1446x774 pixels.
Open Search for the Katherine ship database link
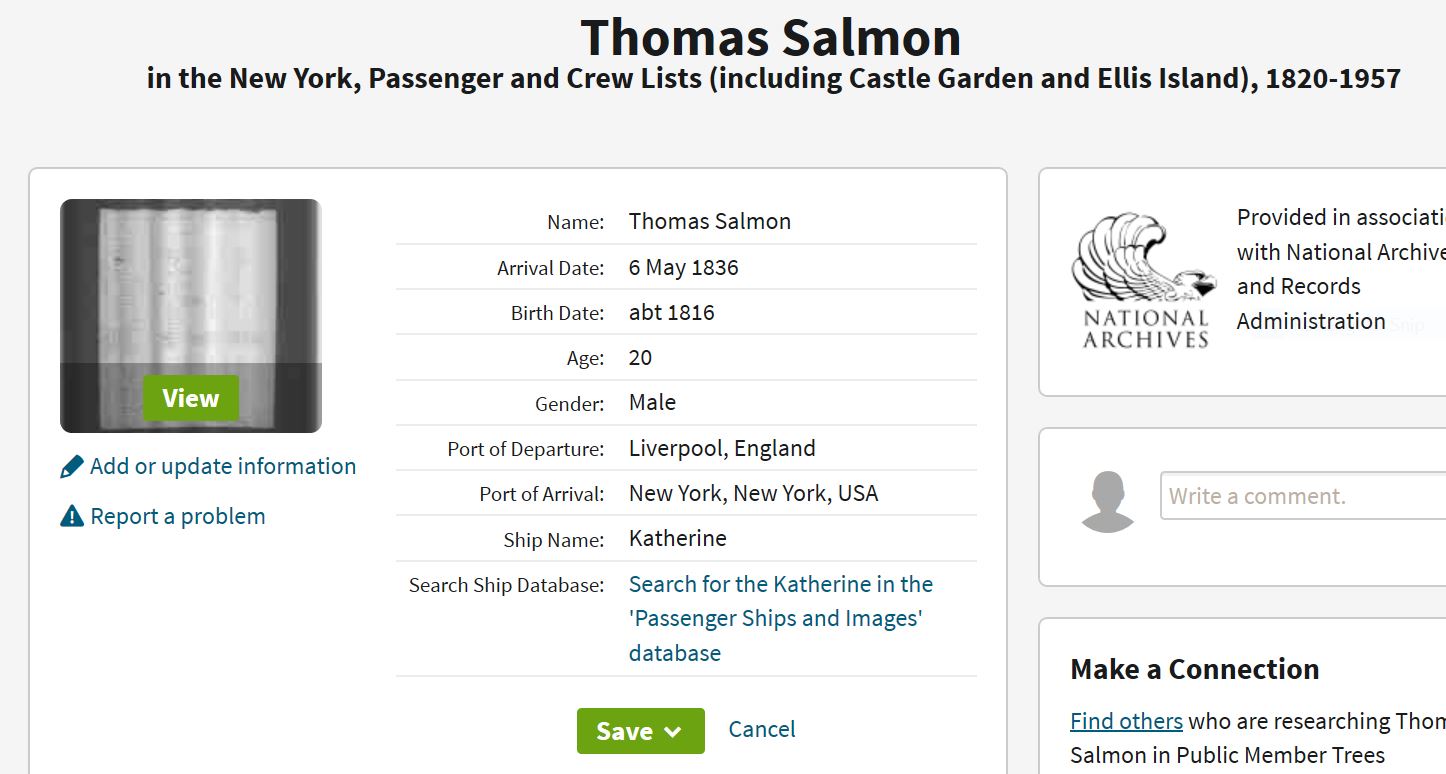(x=781, y=618)
